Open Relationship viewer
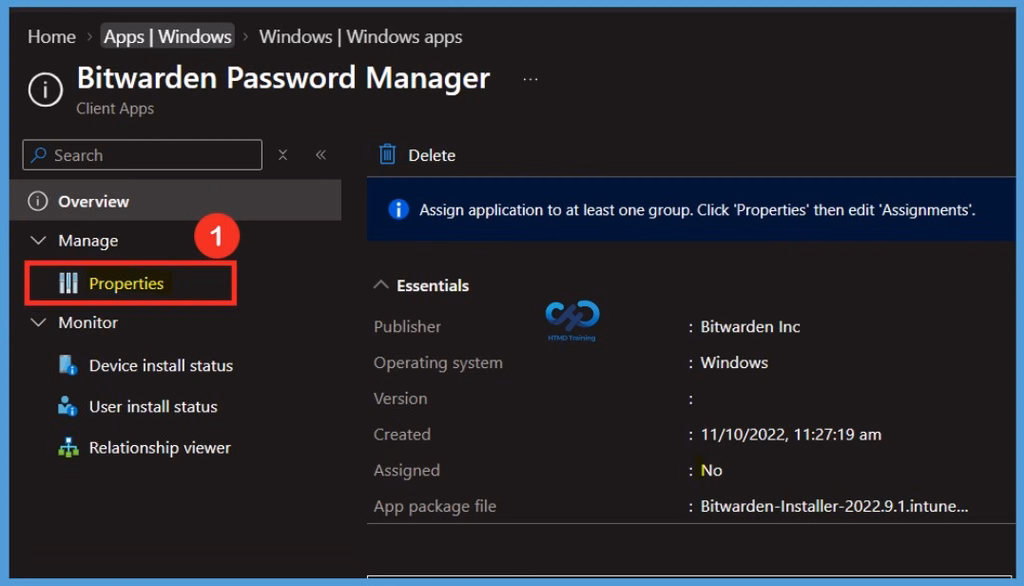1024x586 pixels. tap(159, 448)
